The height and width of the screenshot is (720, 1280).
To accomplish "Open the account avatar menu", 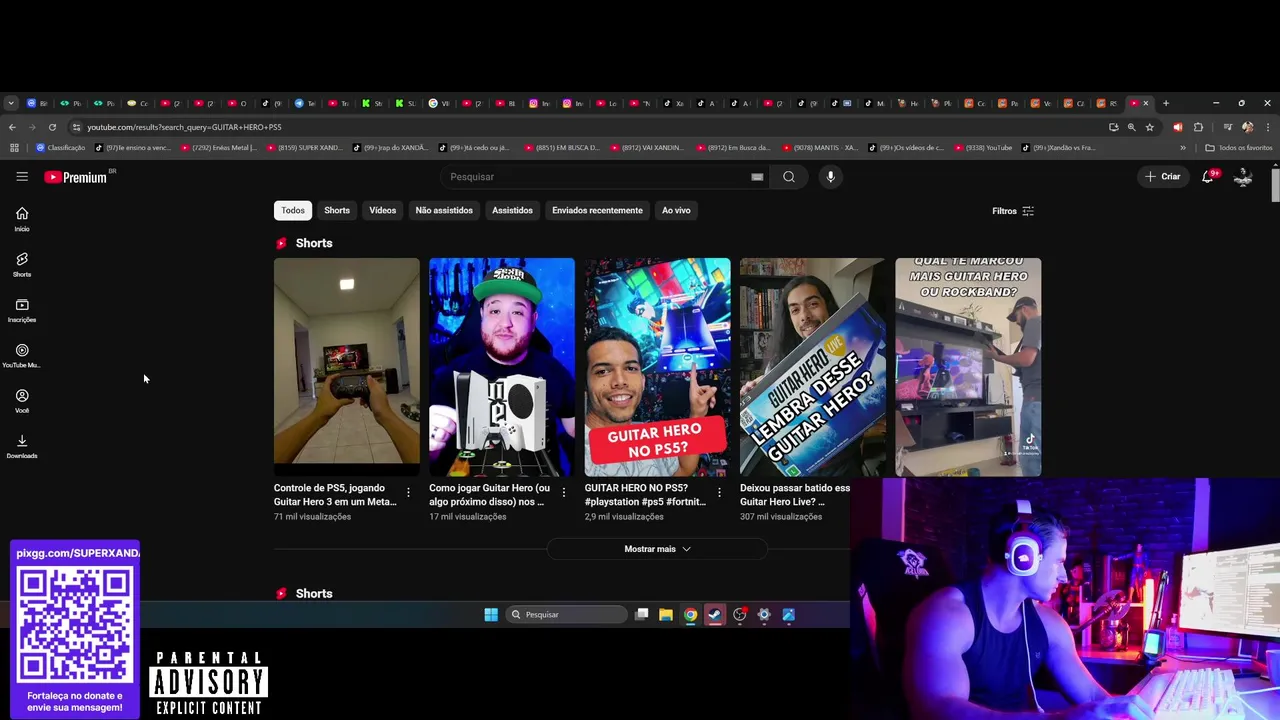I will coord(1243,177).
